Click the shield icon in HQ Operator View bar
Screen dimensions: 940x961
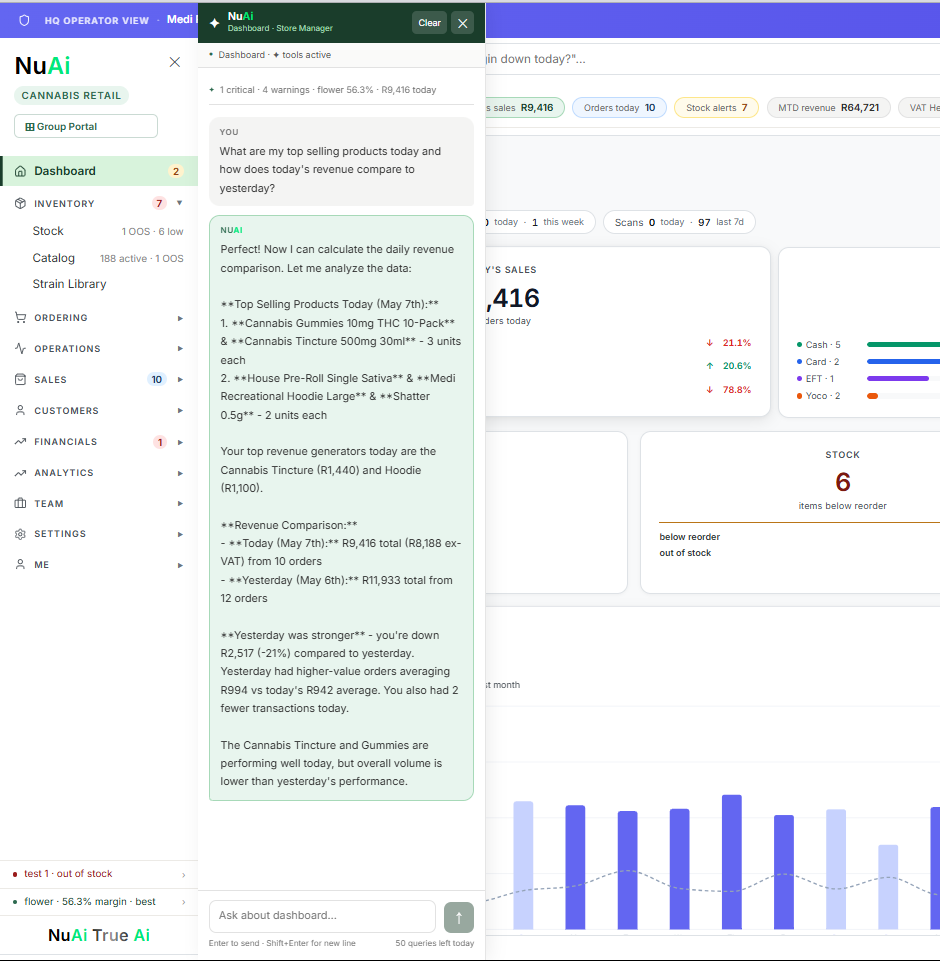(x=24, y=20)
